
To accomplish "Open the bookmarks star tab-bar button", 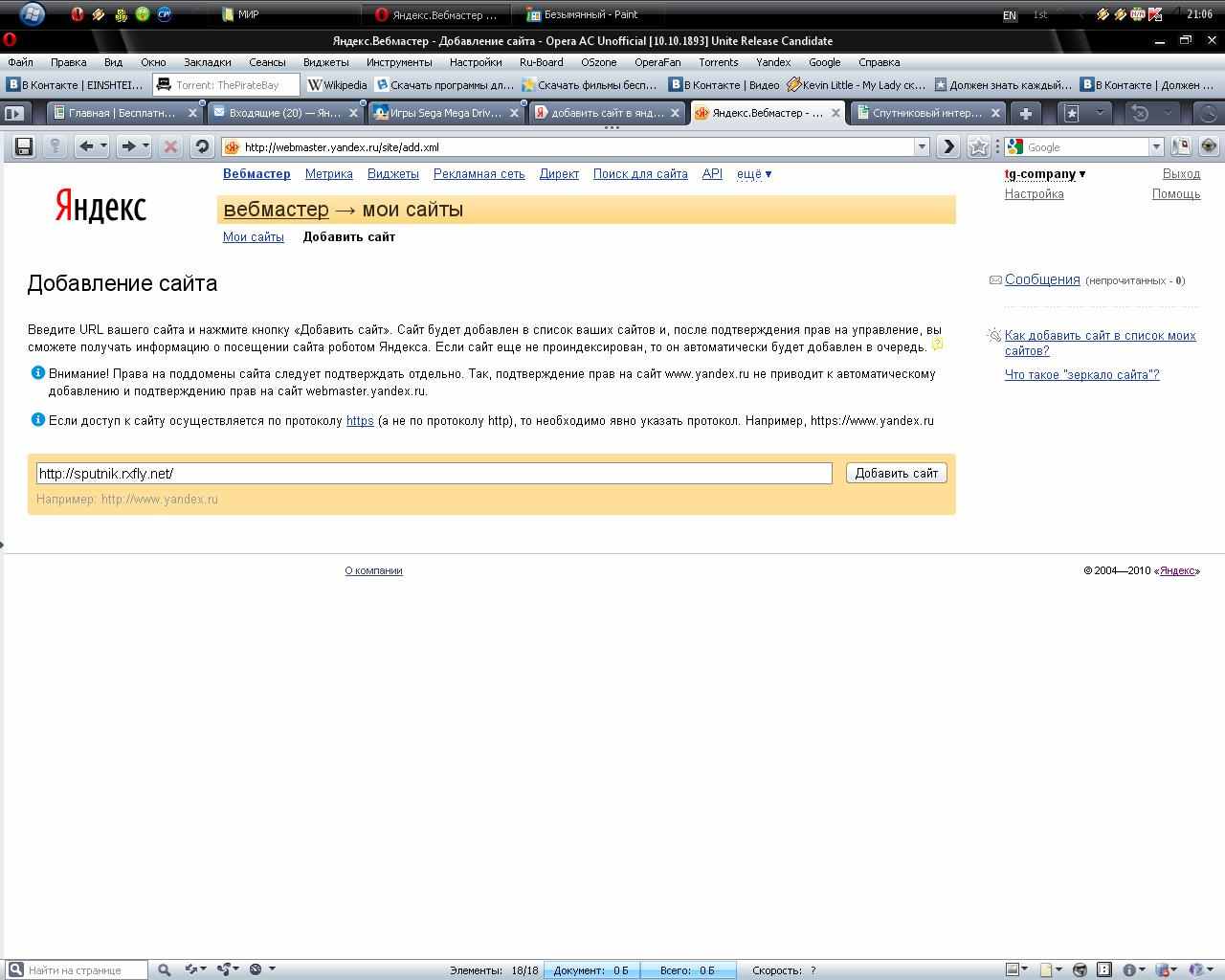I will (1072, 113).
